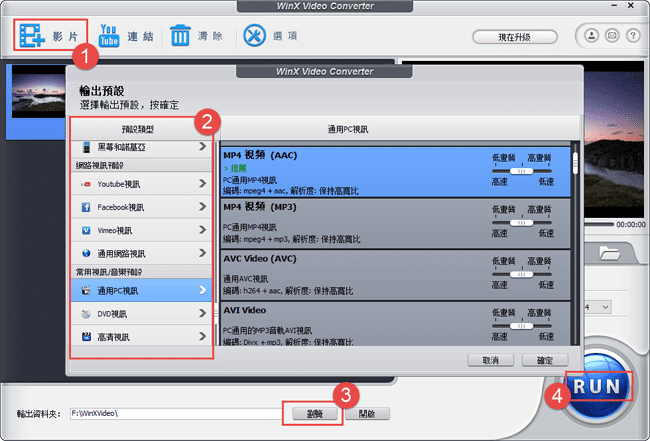Expand the Youtube視訊 chevron
Image resolution: width=650 pixels, height=441 pixels.
point(202,183)
